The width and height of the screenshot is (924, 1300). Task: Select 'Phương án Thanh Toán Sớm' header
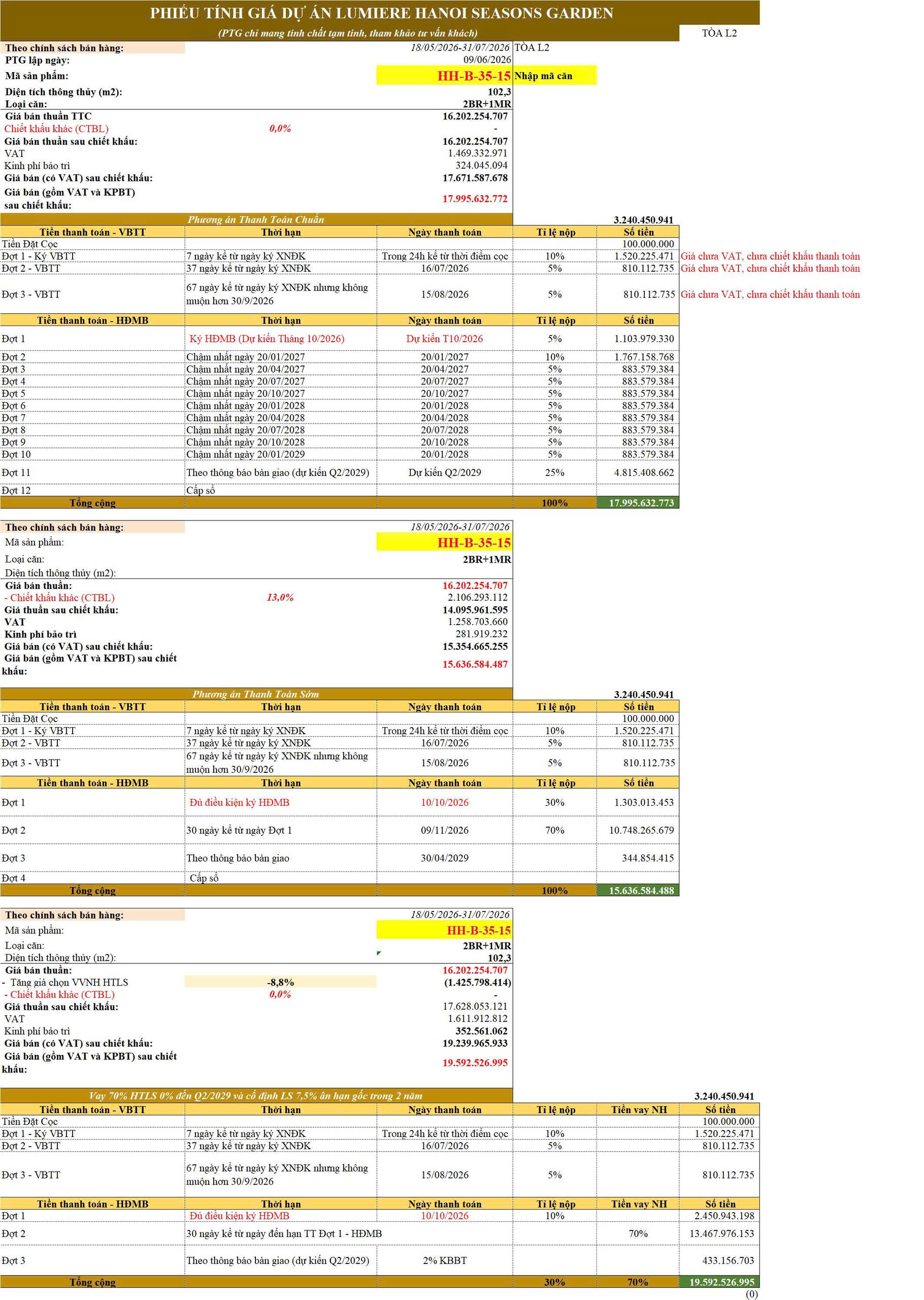(x=256, y=694)
